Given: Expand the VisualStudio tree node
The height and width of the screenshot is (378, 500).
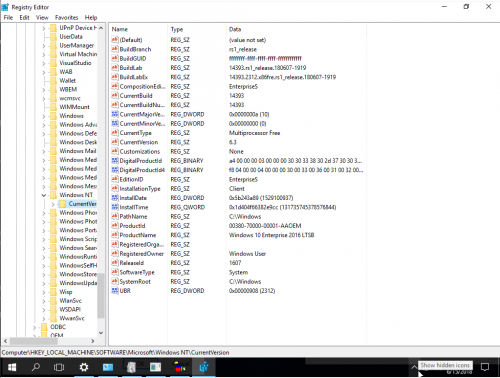Looking at the screenshot, I should coord(44,63).
